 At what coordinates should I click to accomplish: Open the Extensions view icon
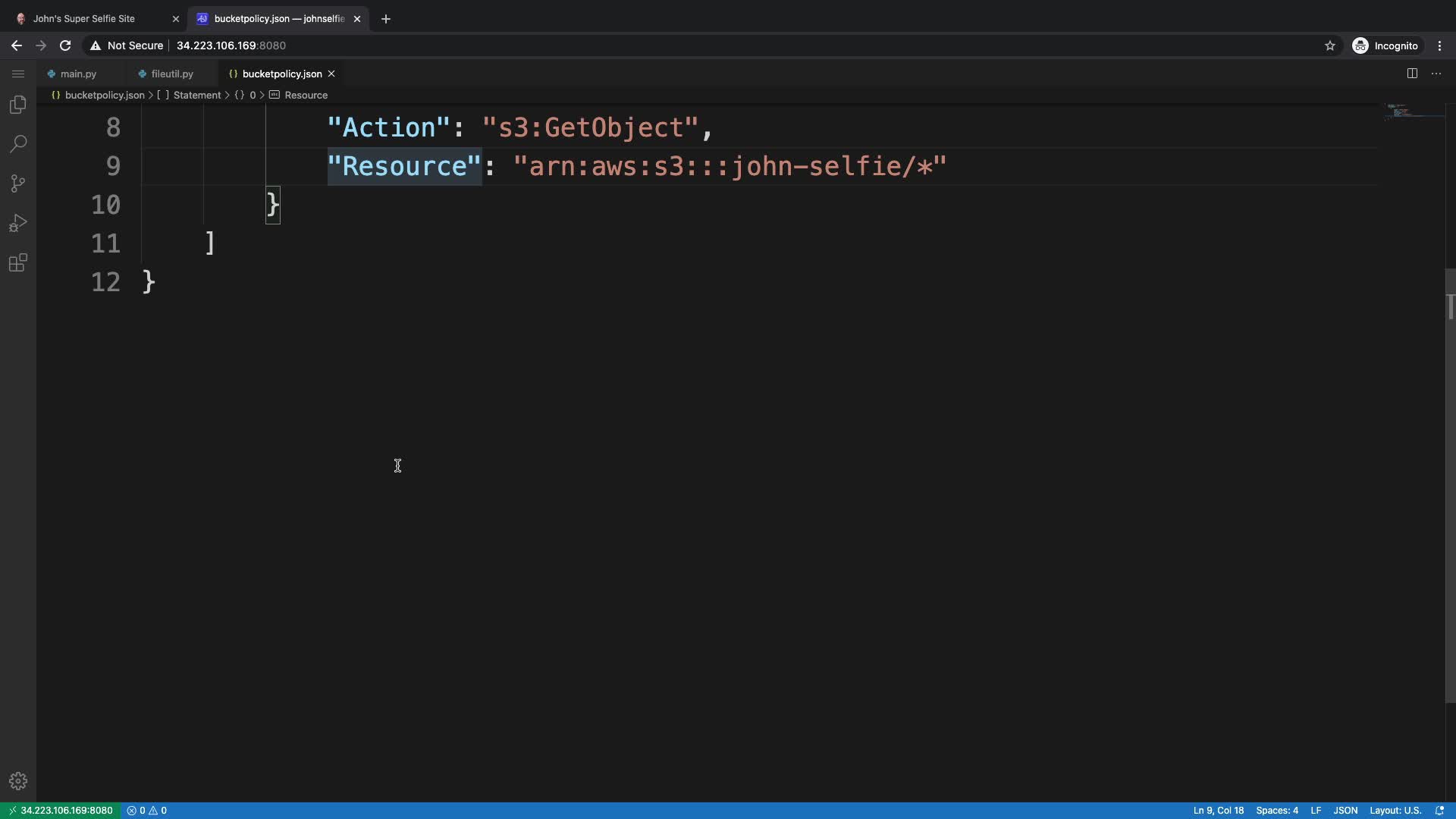(x=18, y=263)
